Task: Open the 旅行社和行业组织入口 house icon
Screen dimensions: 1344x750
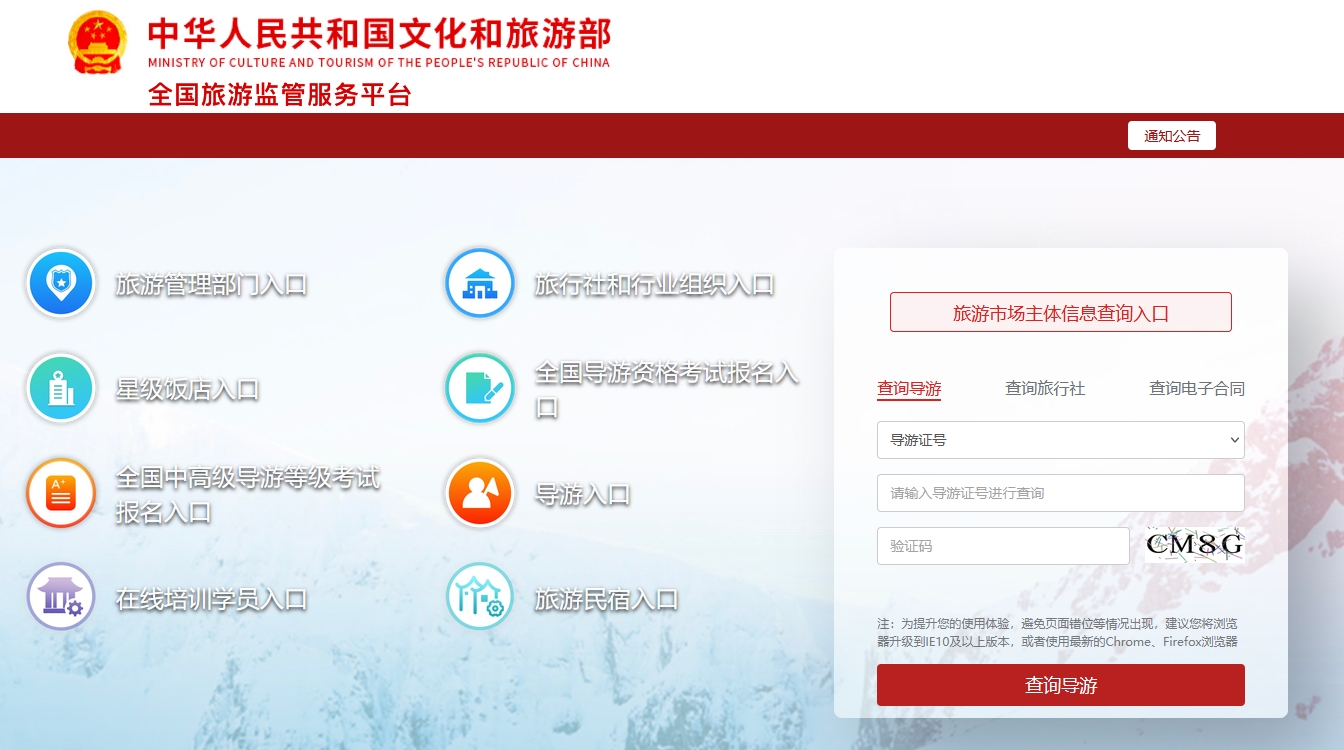Action: [x=480, y=283]
